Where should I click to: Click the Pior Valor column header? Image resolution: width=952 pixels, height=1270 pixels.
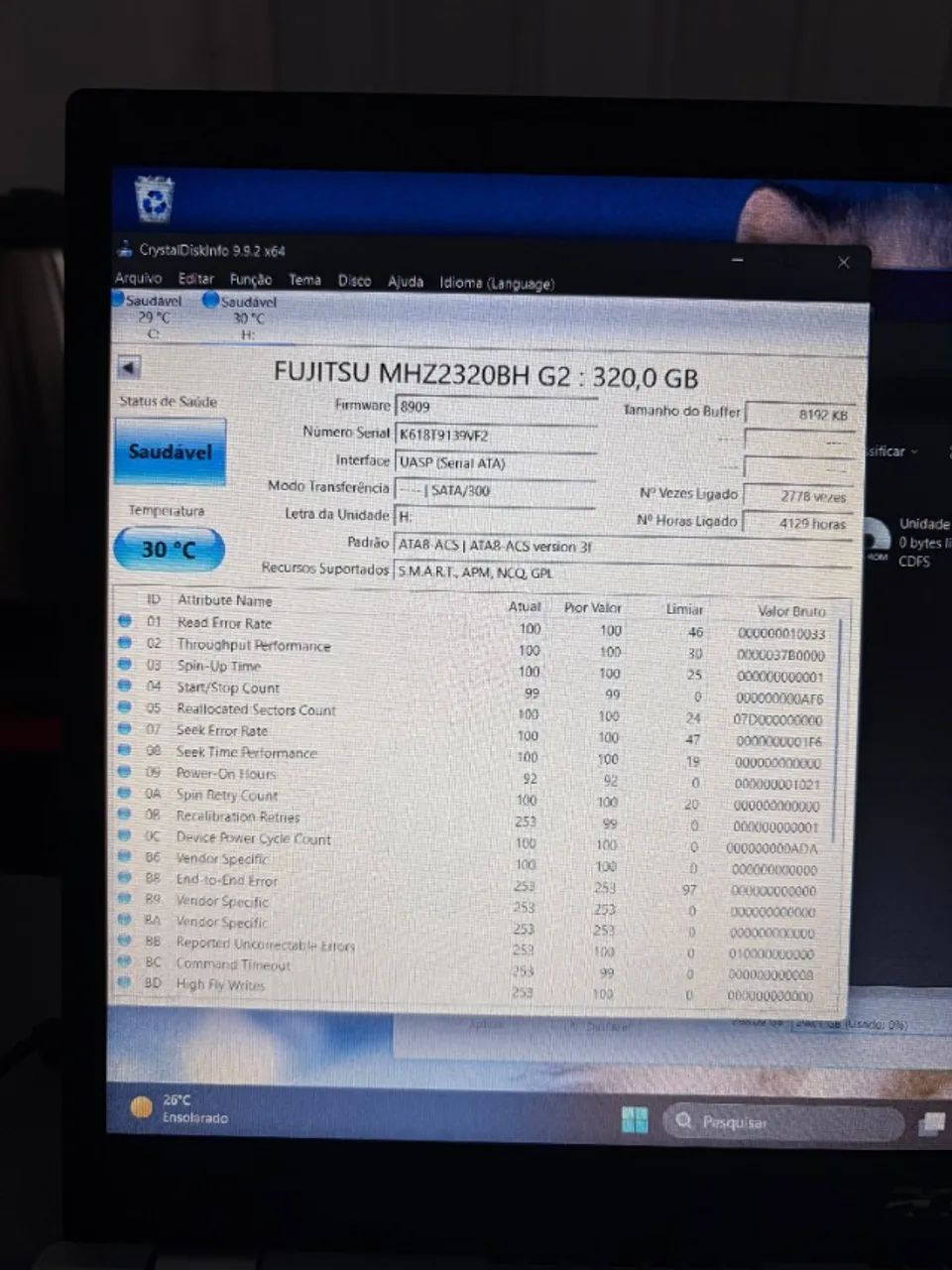click(x=592, y=607)
